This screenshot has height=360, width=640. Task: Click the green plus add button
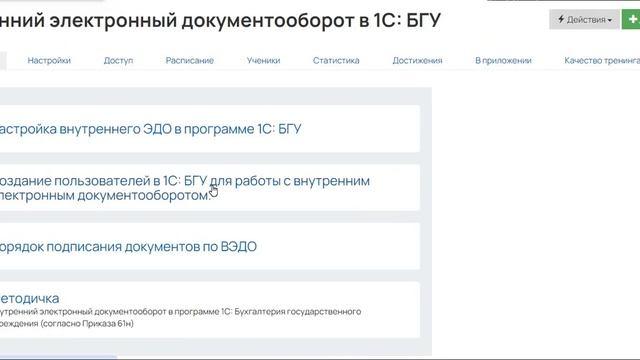[x=631, y=20]
